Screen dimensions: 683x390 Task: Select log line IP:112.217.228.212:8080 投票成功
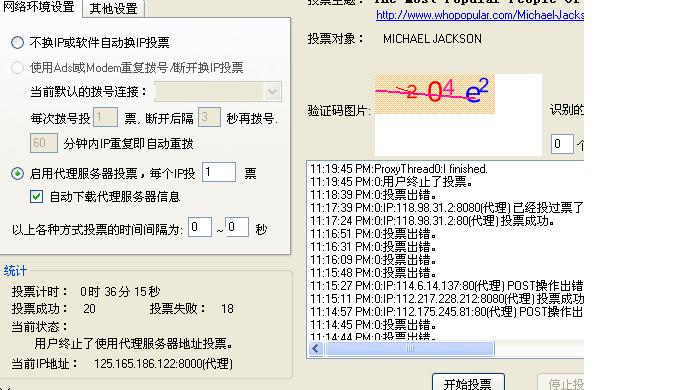[446, 299]
